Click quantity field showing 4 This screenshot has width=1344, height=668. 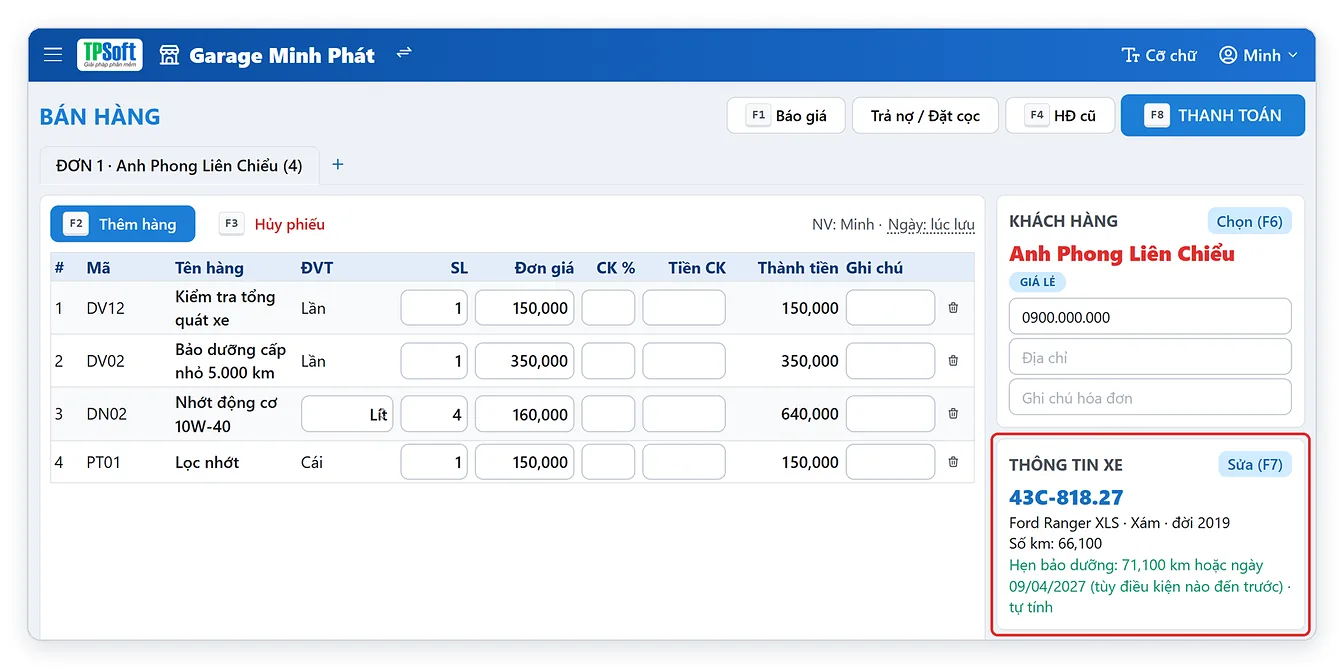434,414
